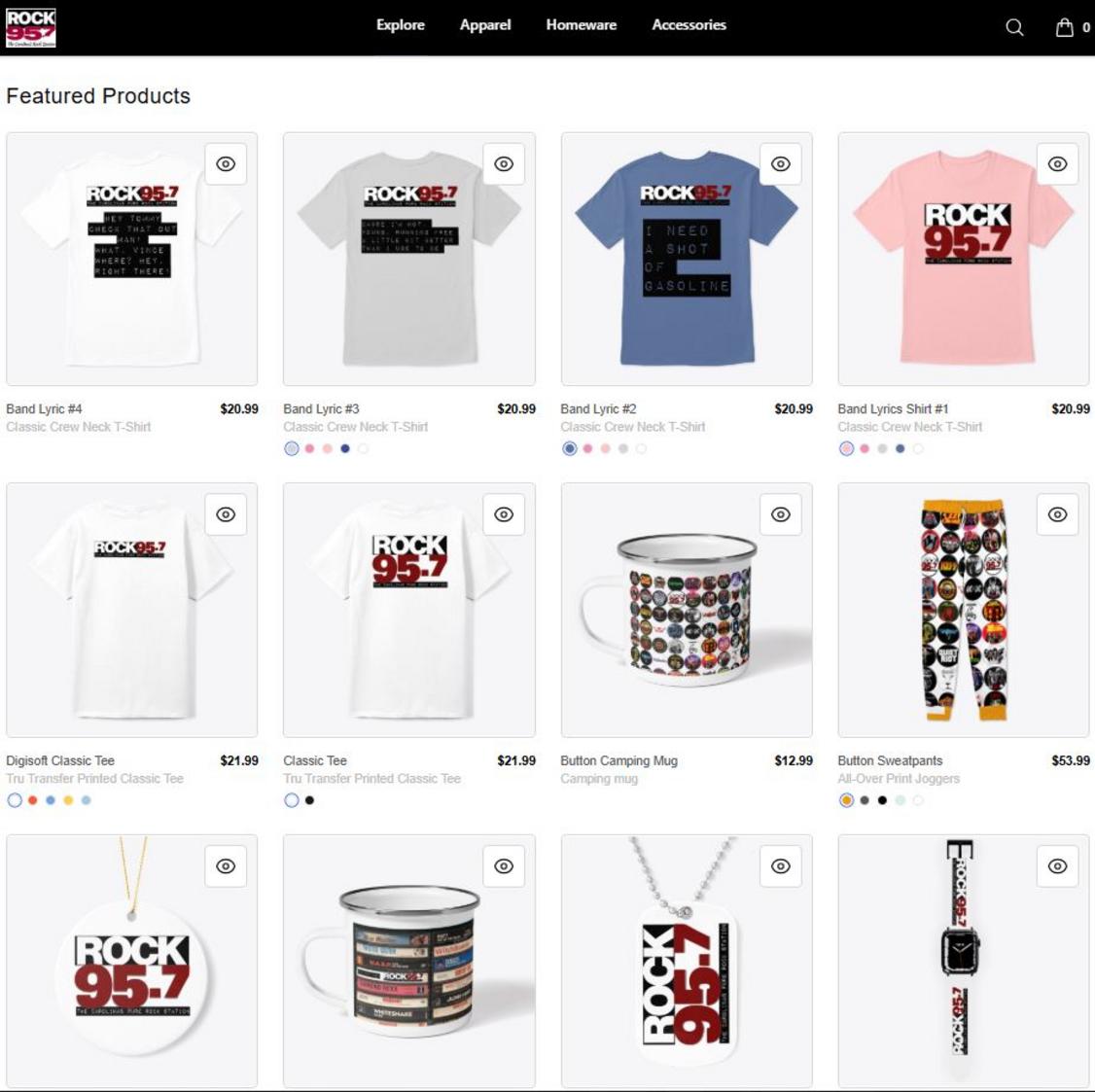Pick black color option for Button Sweatpants
Screen dimensions: 1095x1092
[x=882, y=801]
